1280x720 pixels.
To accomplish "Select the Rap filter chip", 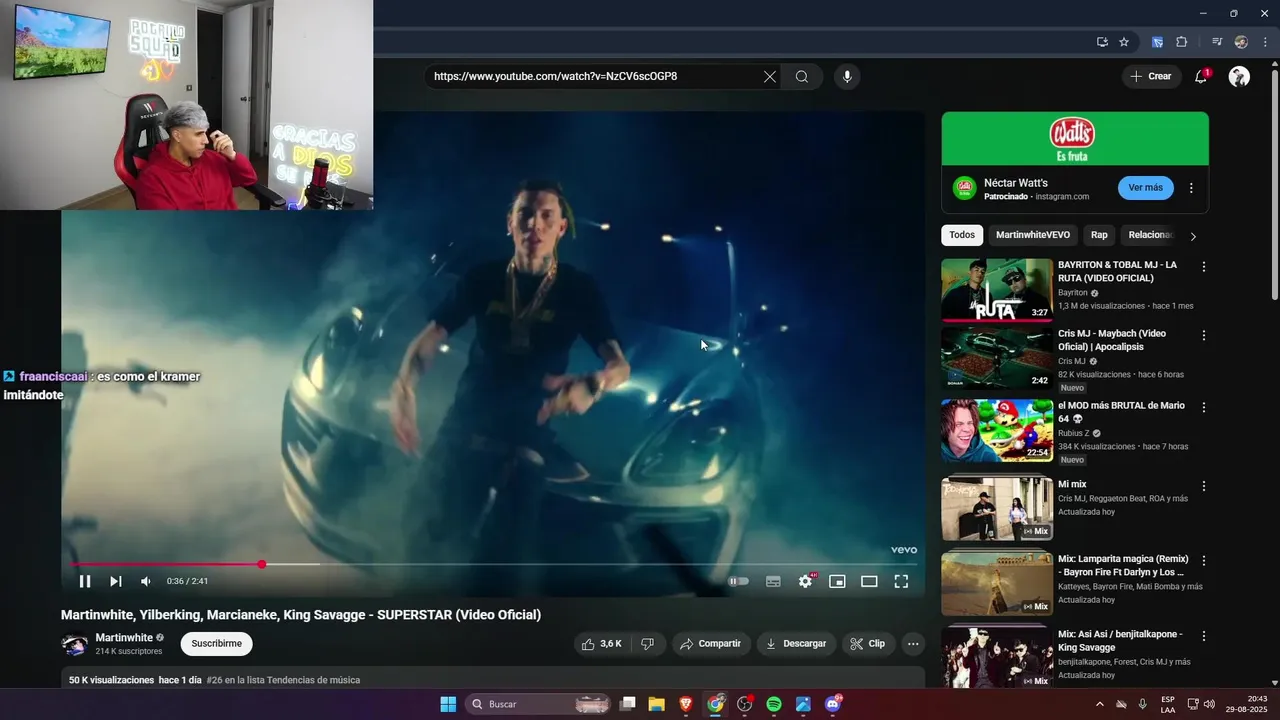I will [x=1099, y=235].
